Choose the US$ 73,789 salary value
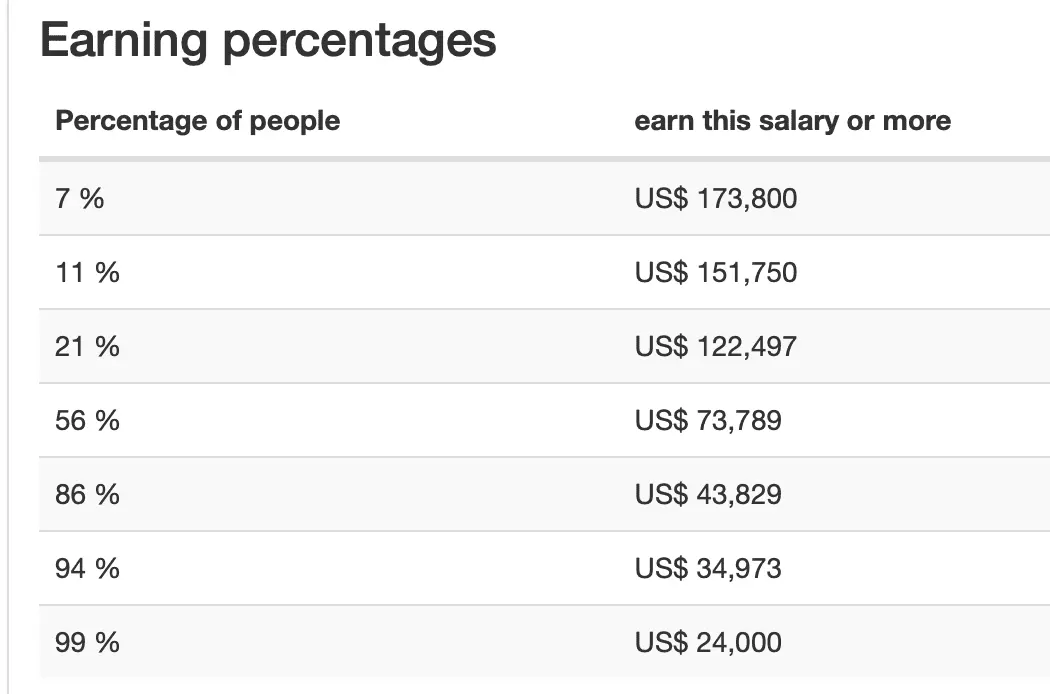This screenshot has height=694, width=1050. coord(708,420)
